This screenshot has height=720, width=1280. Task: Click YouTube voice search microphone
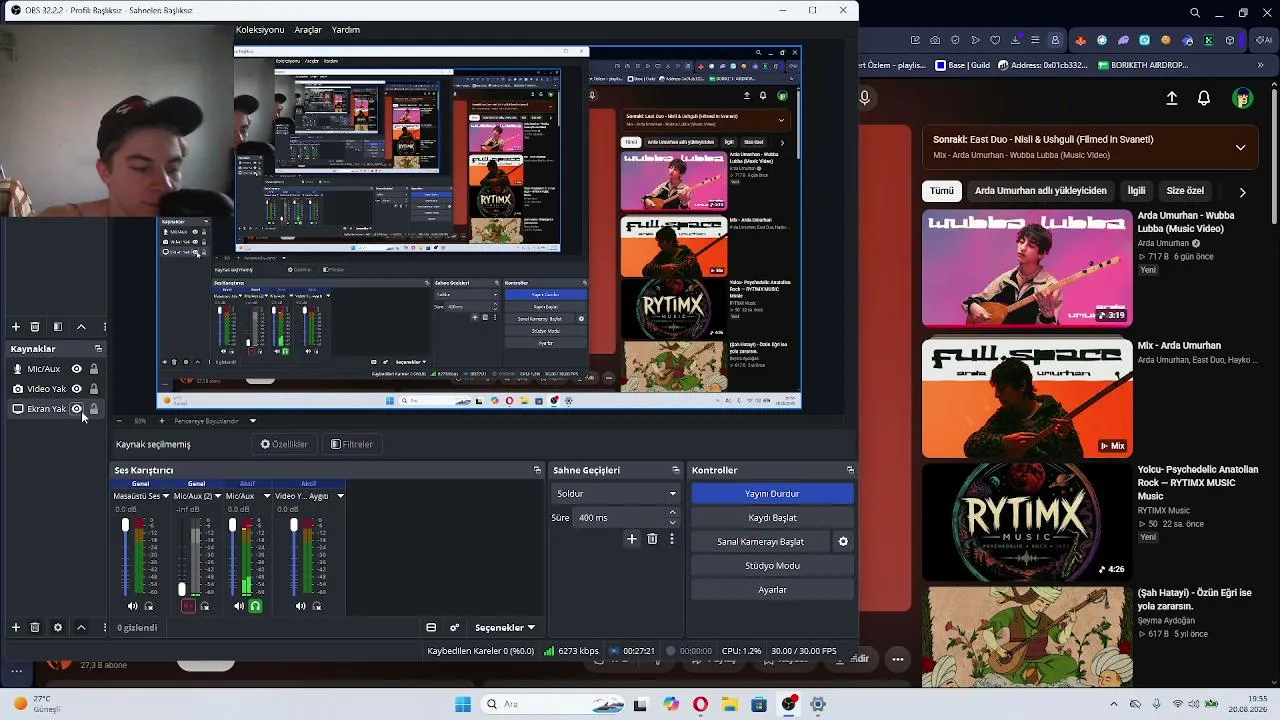click(865, 98)
